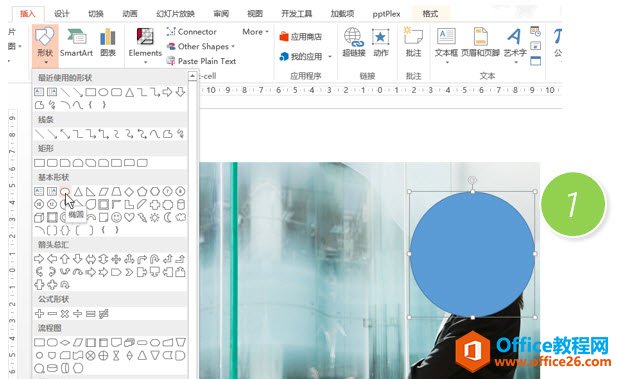Open the 我的应用 dropdown arrow
Image resolution: width=618 pixels, height=379 pixels.
pyautogui.click(x=330, y=56)
